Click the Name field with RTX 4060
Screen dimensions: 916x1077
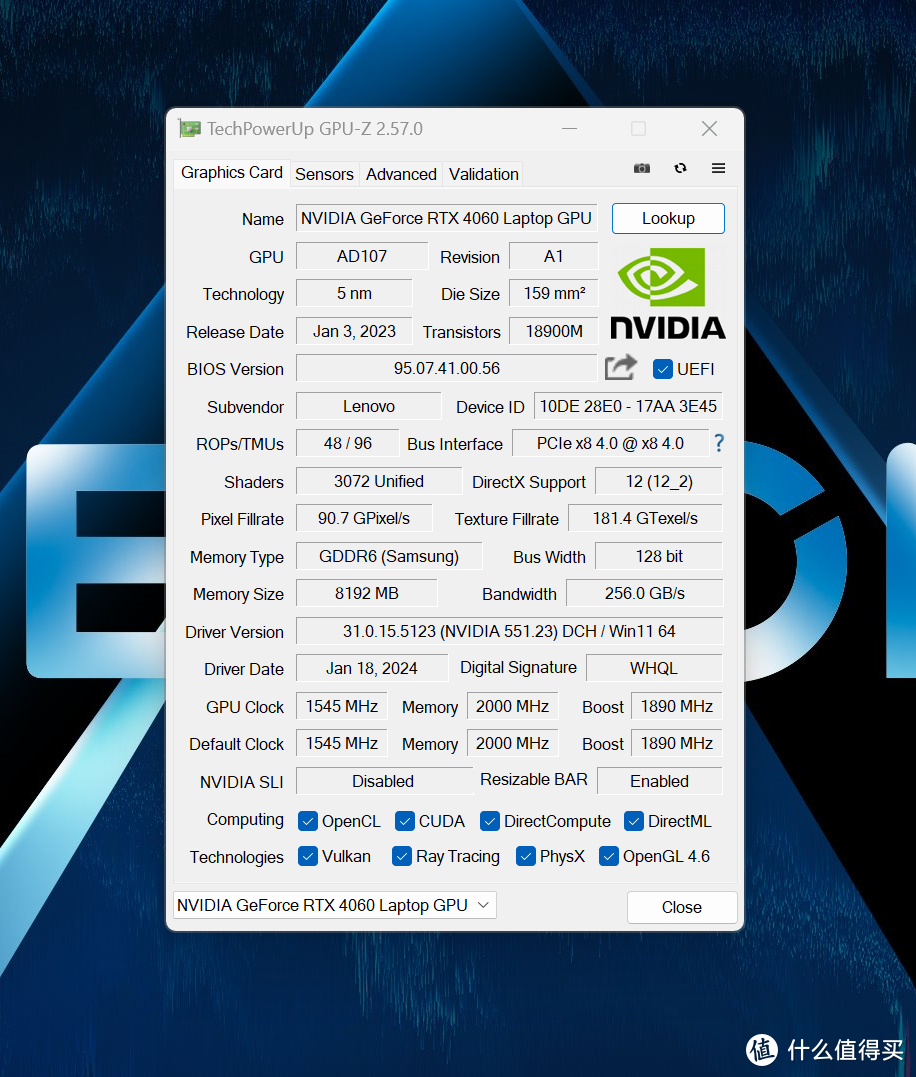pyautogui.click(x=446, y=218)
